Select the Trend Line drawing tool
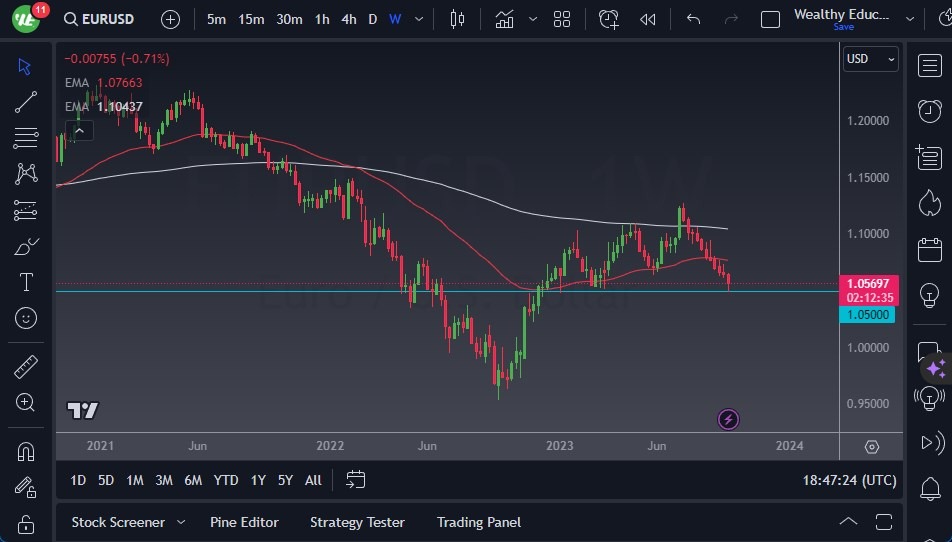Image resolution: width=952 pixels, height=542 pixels. tap(26, 101)
